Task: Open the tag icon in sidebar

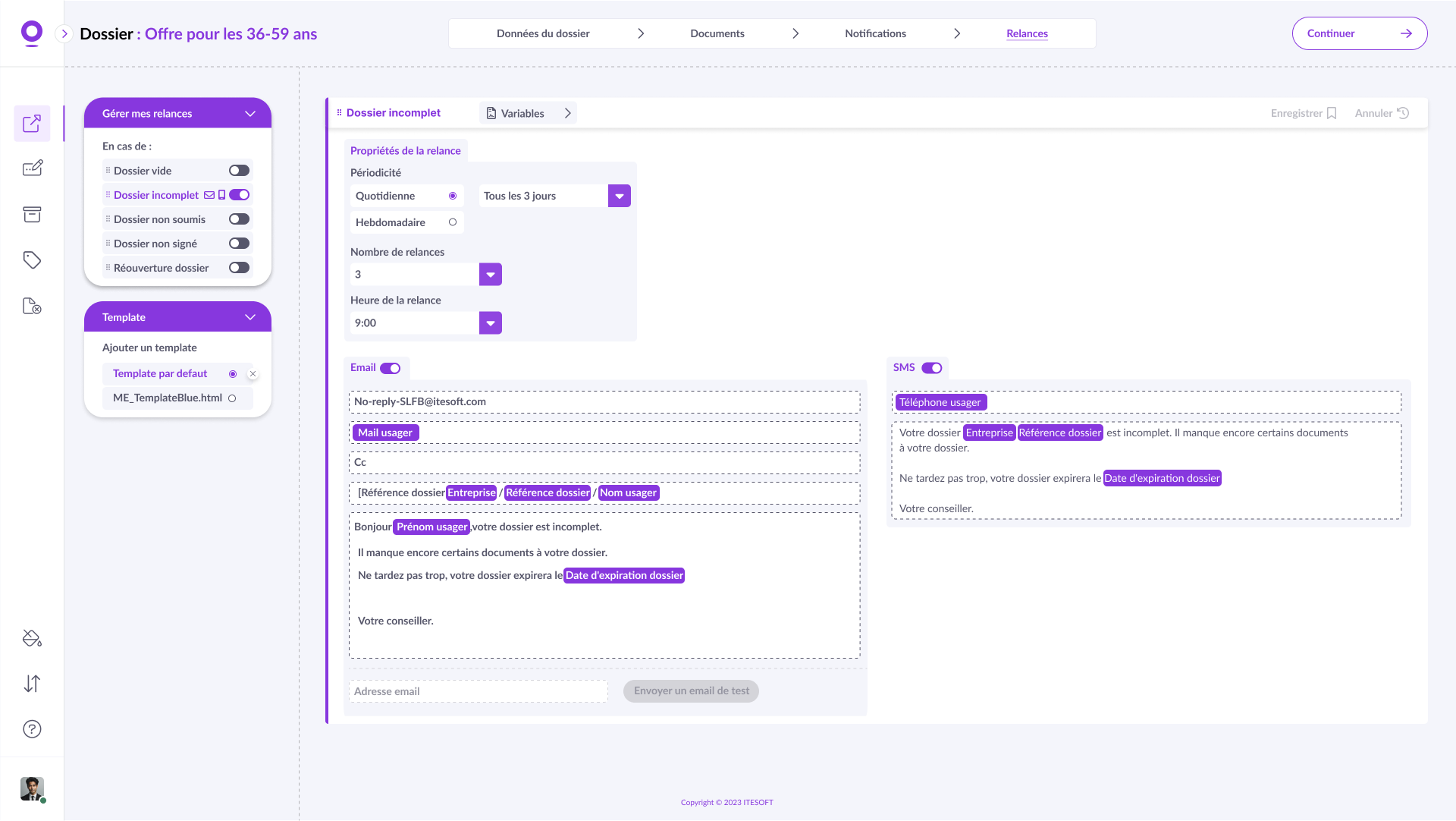Action: coord(32,260)
